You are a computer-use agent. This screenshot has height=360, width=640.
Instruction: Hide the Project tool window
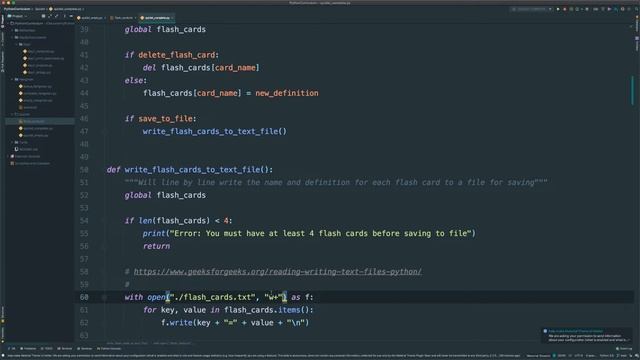71,16
